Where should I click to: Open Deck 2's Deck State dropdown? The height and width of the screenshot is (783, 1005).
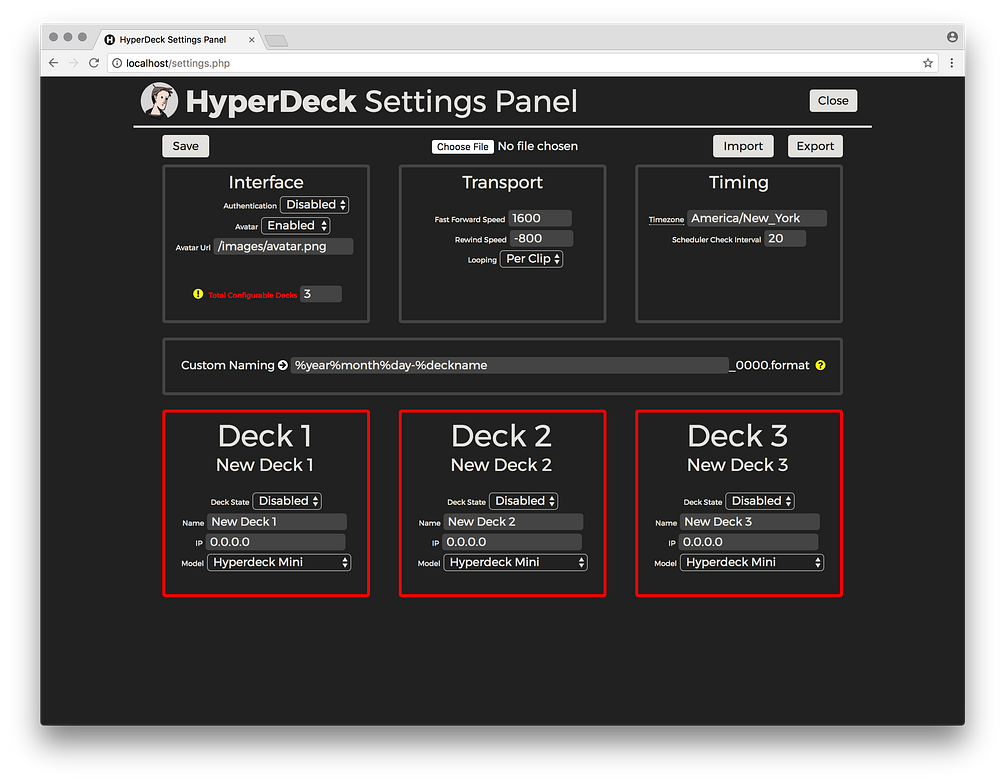pyautogui.click(x=524, y=500)
